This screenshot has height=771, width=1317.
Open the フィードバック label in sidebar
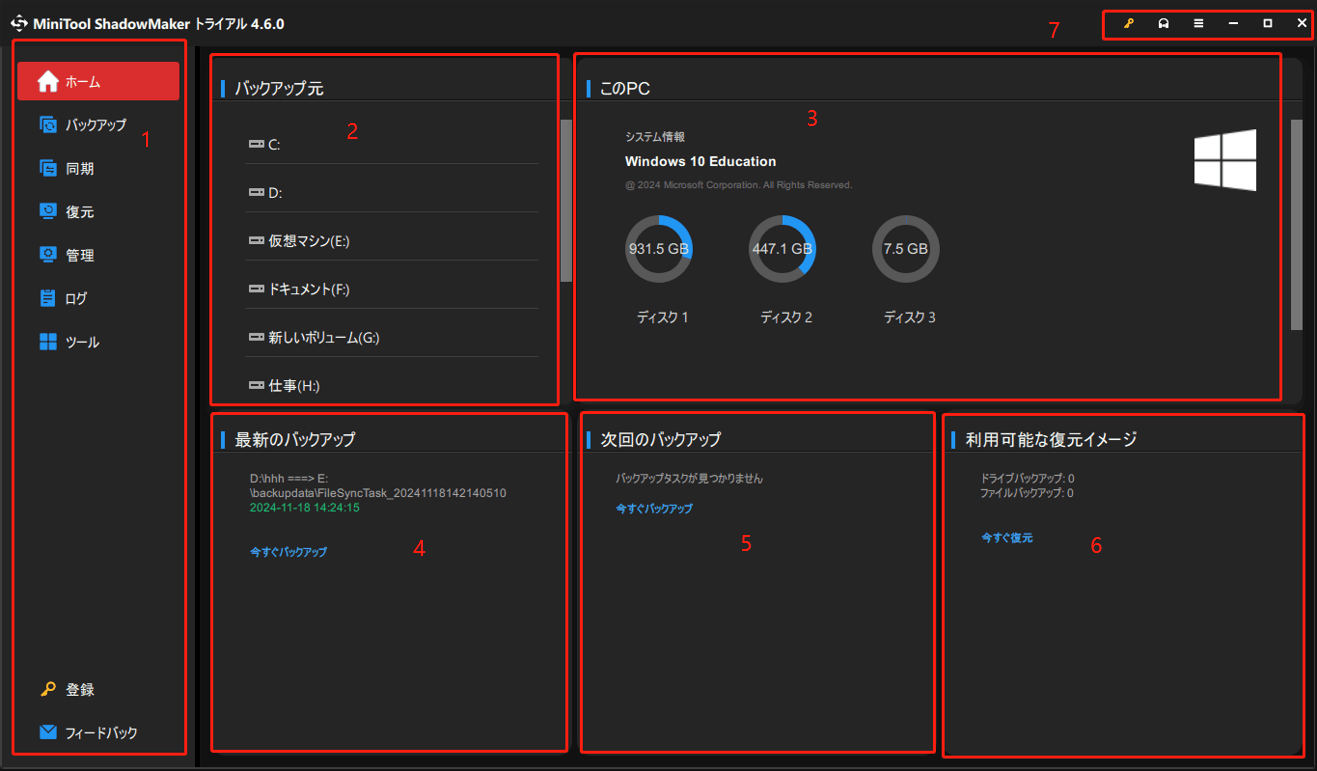click(102, 733)
